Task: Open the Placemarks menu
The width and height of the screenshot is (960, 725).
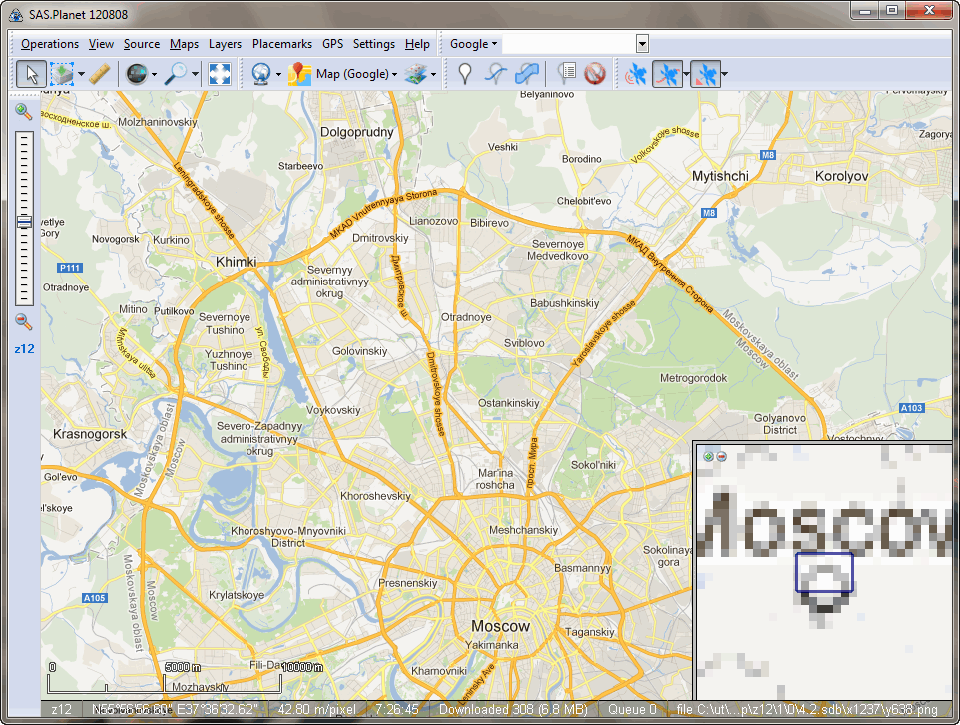Action: point(282,44)
